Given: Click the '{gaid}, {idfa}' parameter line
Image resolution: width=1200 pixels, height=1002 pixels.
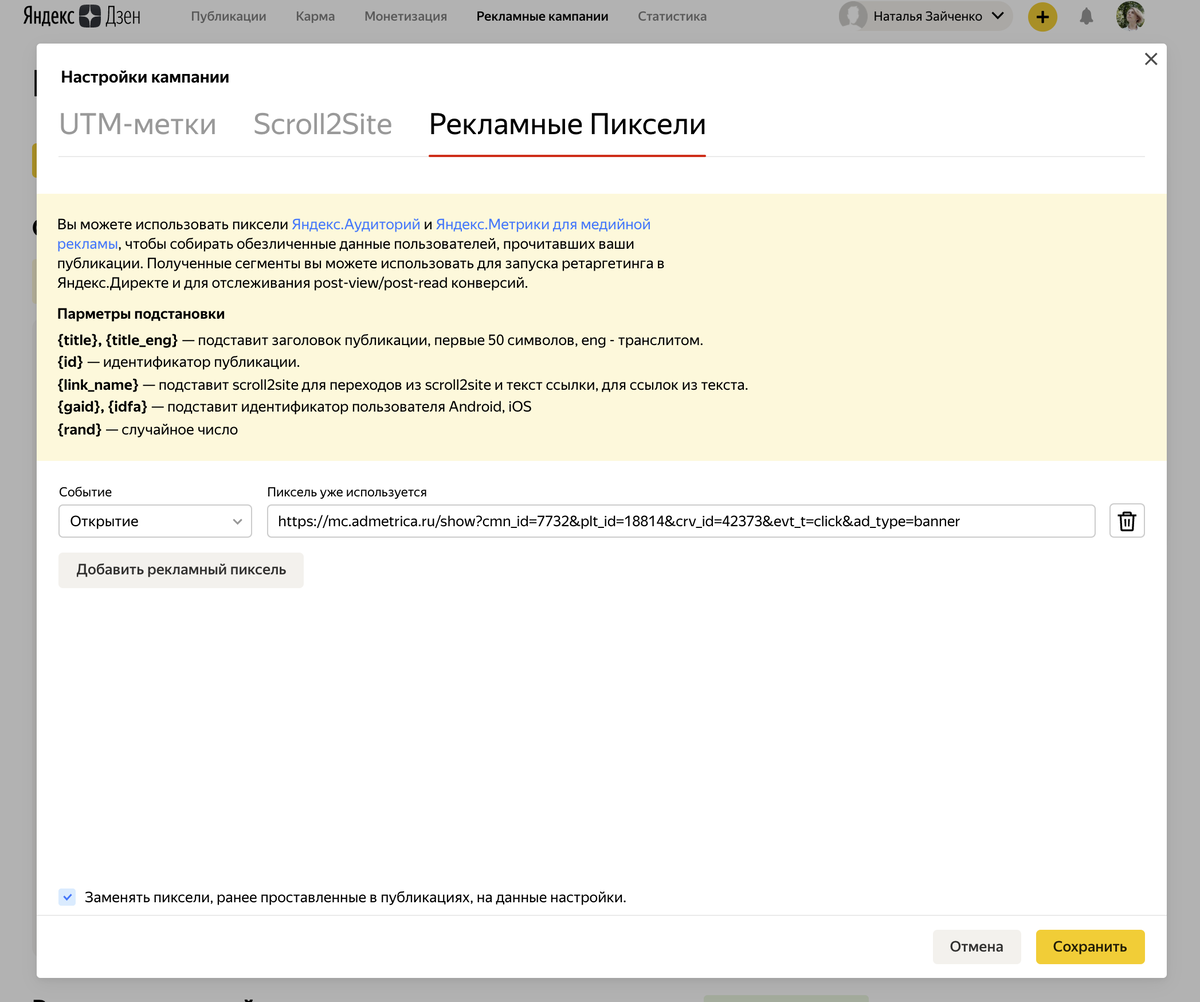Looking at the screenshot, I should coord(295,407).
